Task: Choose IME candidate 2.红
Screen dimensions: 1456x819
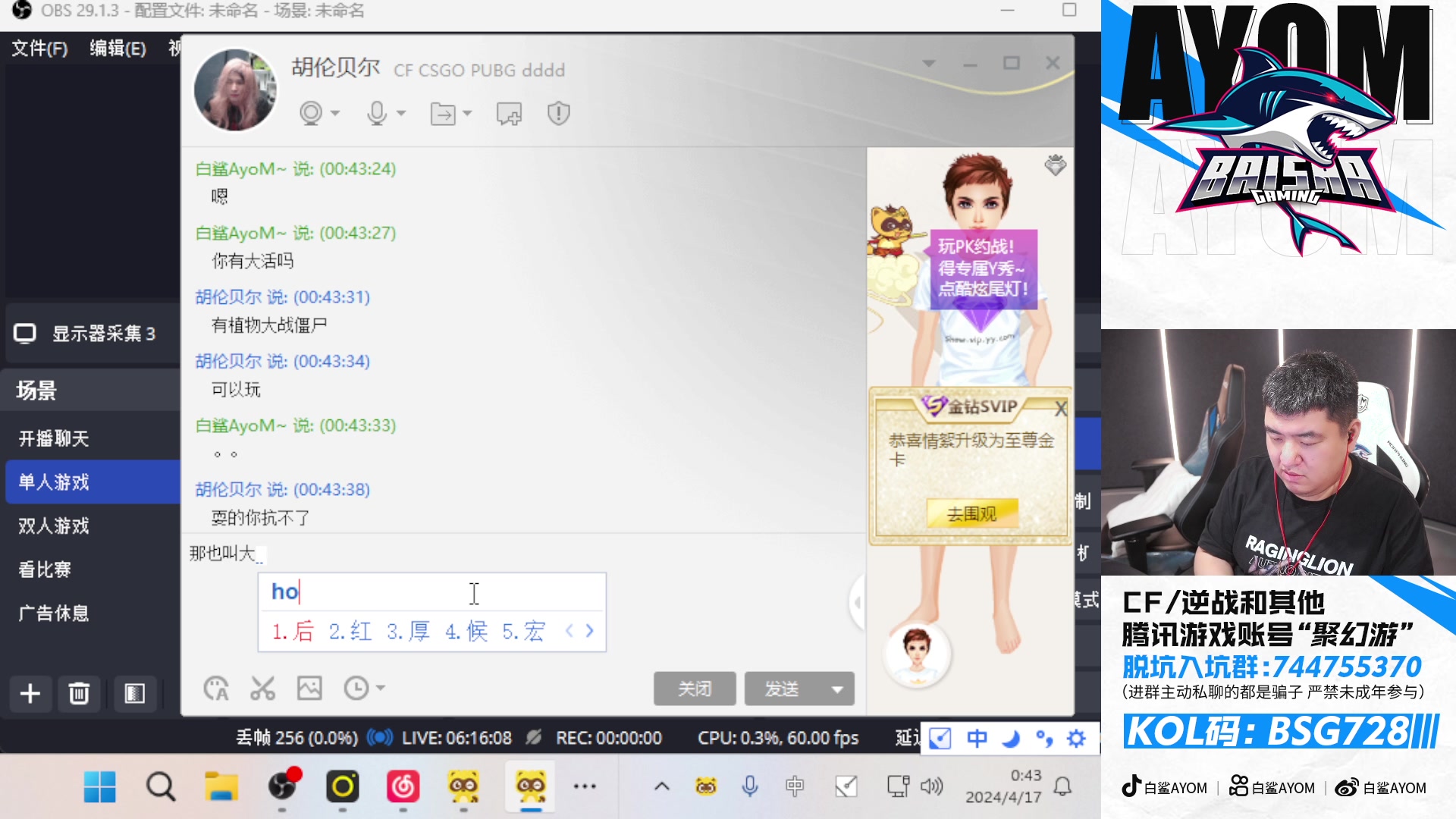Action: 350,631
